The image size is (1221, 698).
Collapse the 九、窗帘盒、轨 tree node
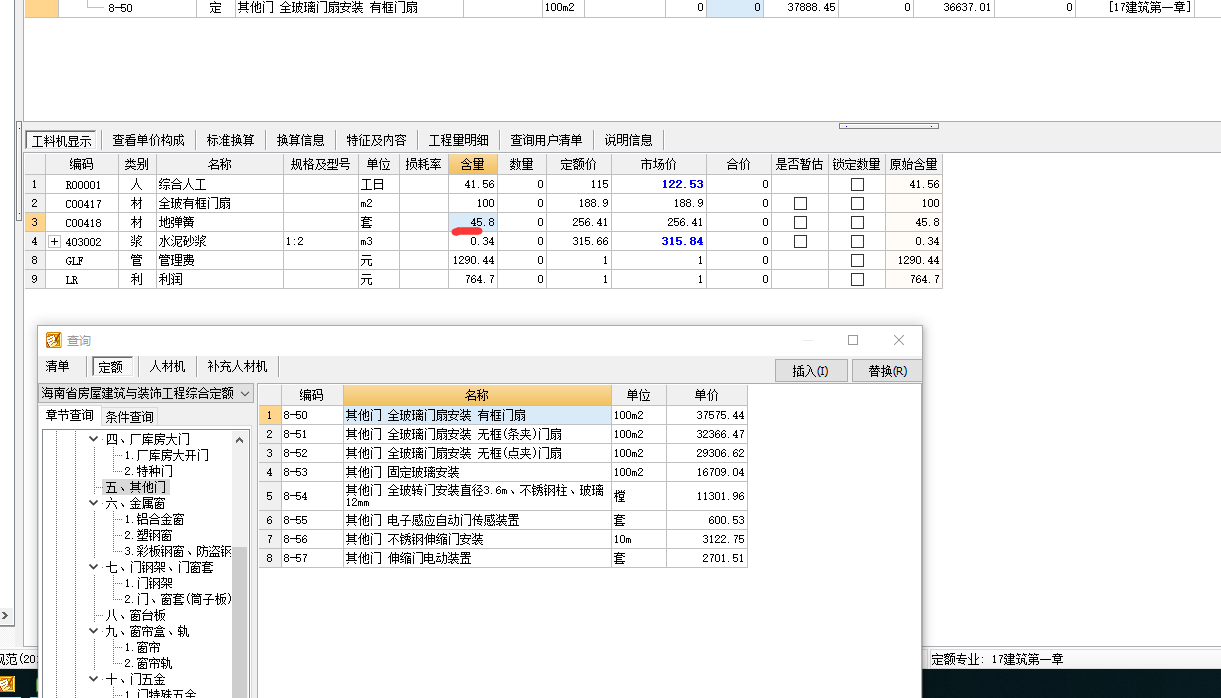tap(94, 631)
